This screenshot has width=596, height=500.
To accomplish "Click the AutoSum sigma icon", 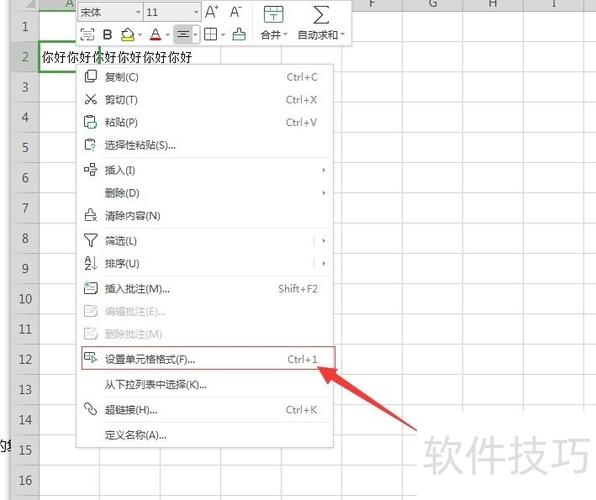I will (x=321, y=14).
